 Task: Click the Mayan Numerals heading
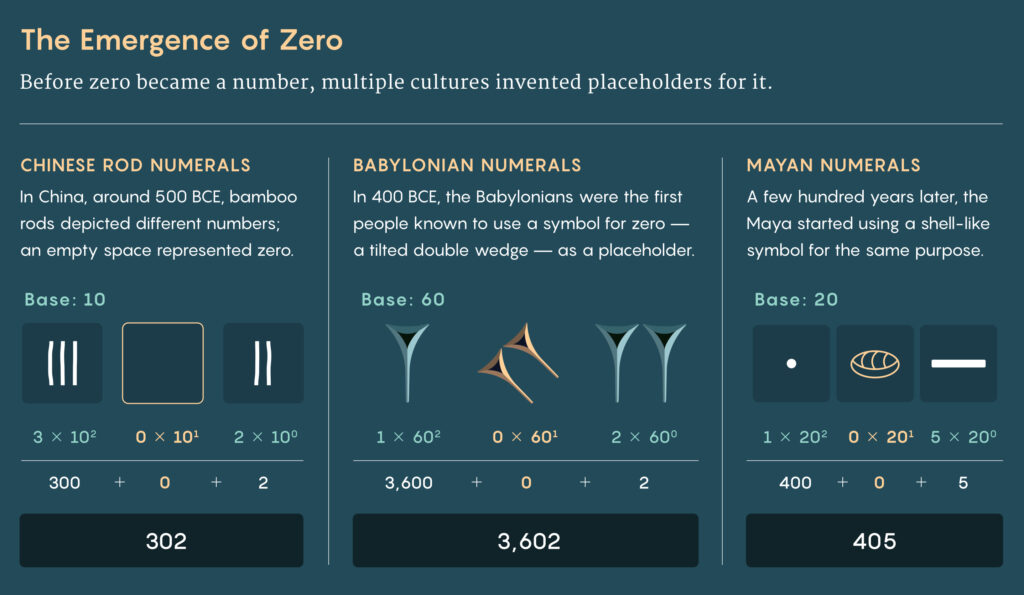[833, 165]
